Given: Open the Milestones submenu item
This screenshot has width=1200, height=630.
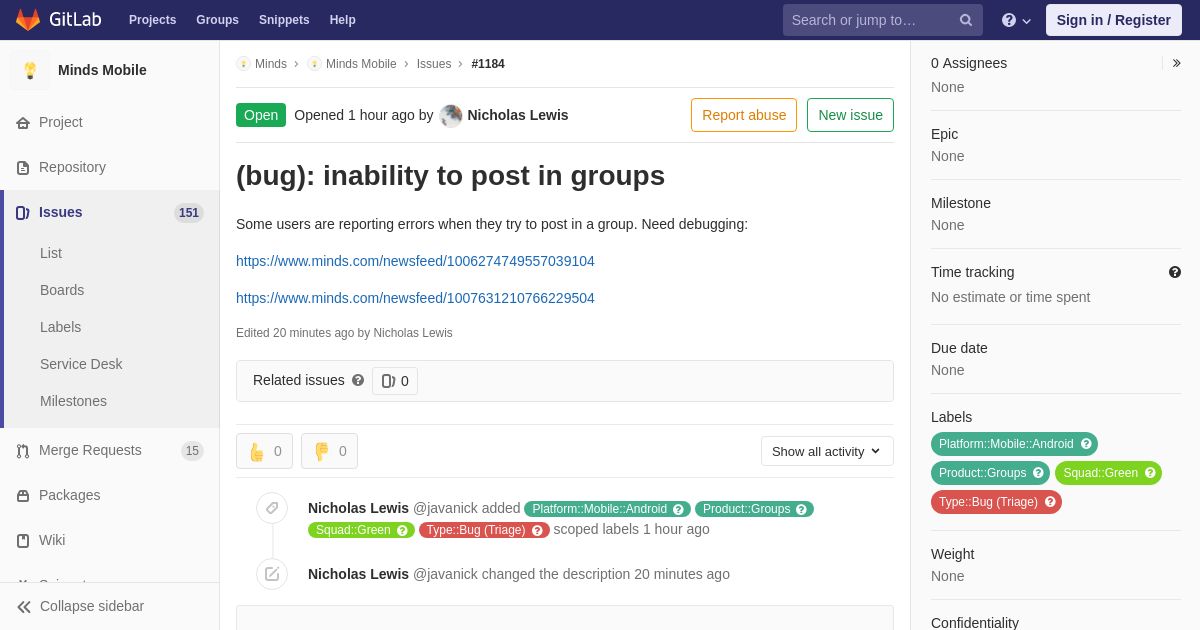Looking at the screenshot, I should [x=73, y=401].
